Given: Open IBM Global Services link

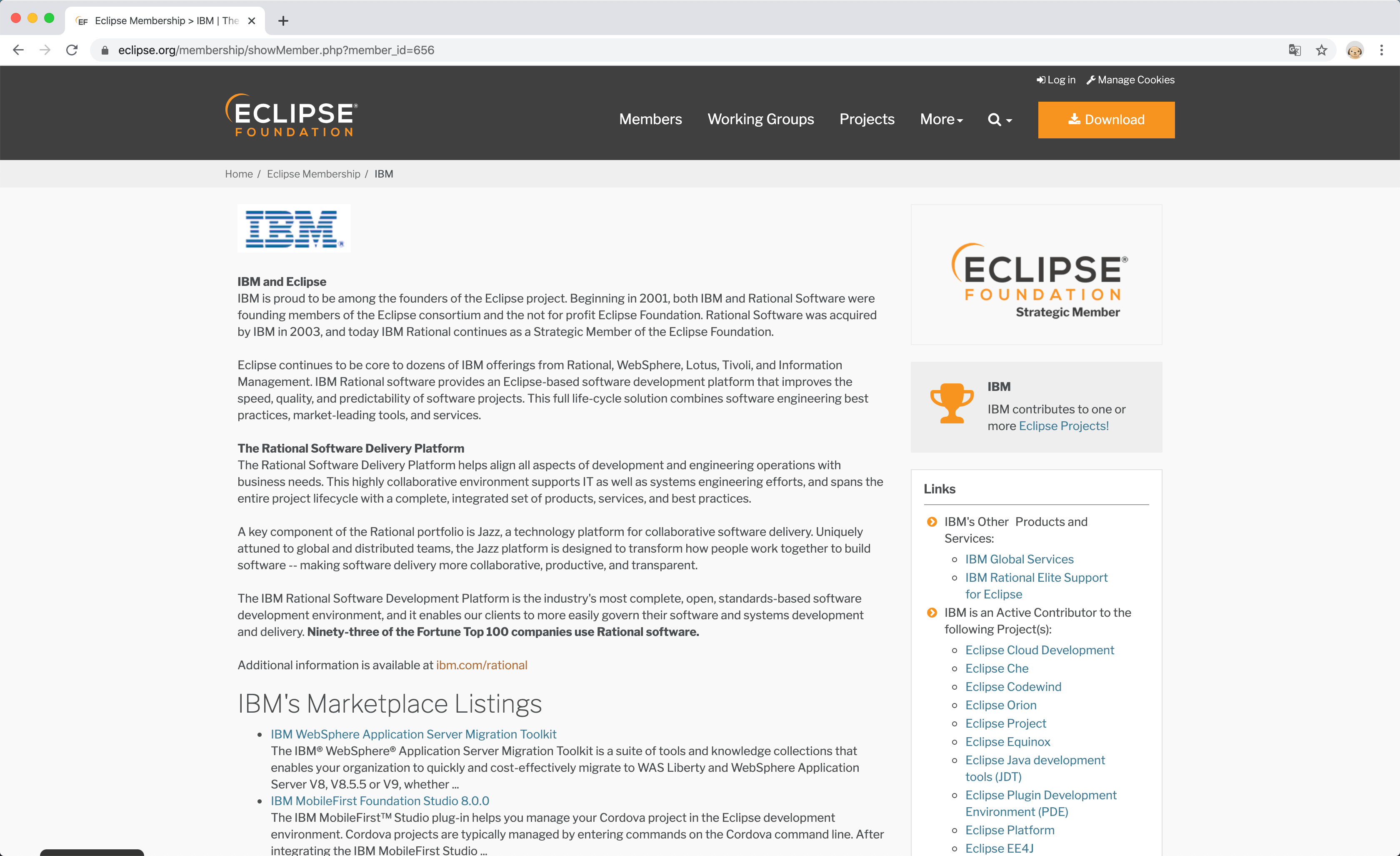Looking at the screenshot, I should tap(1019, 559).
